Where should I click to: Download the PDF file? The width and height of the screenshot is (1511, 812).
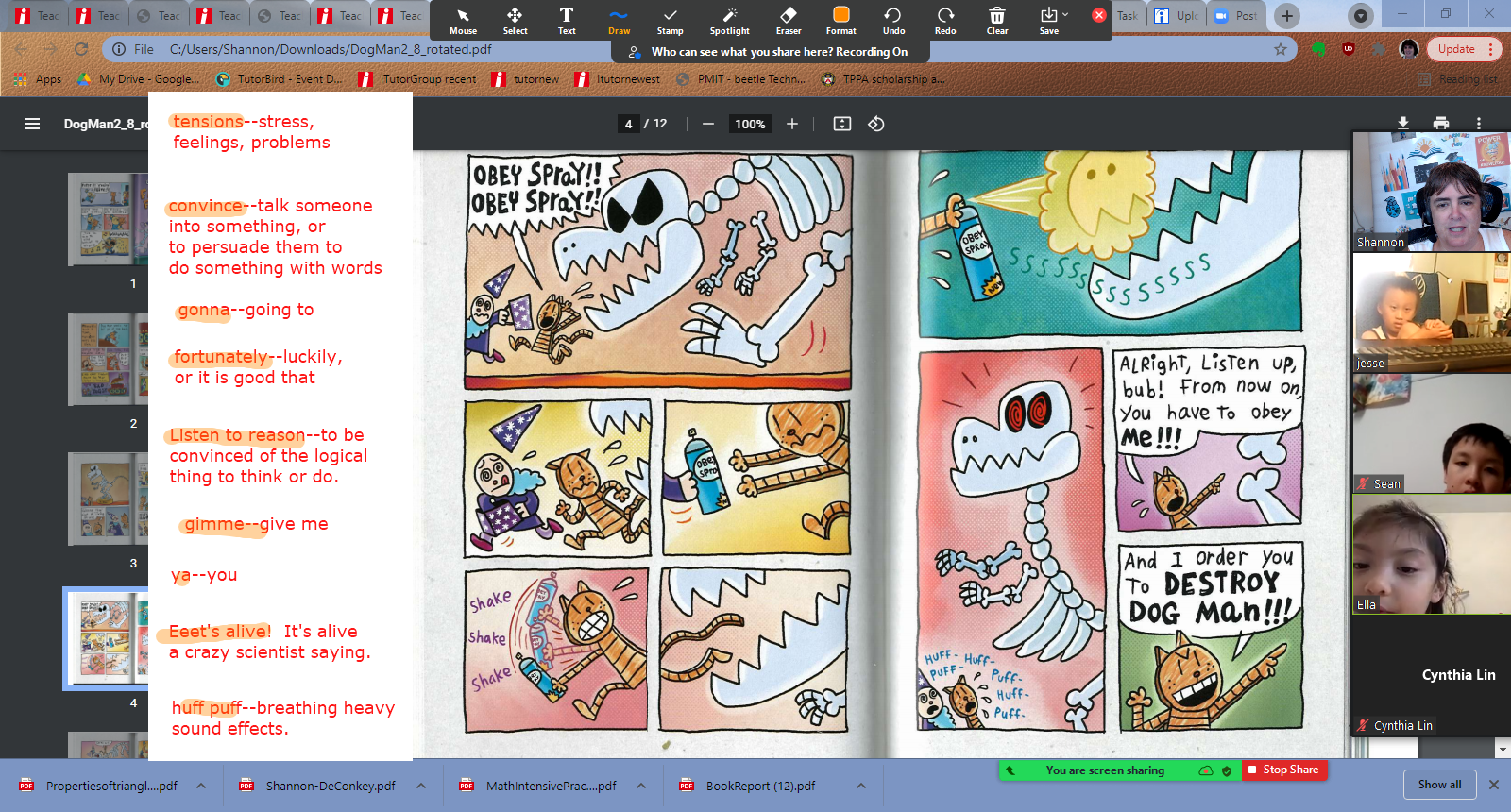pyautogui.click(x=1403, y=124)
